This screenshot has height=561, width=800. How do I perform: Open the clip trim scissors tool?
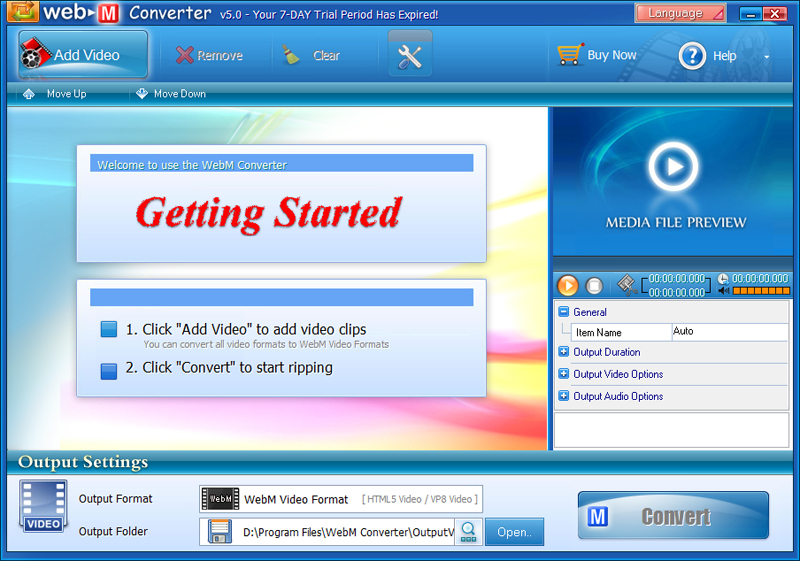627,285
